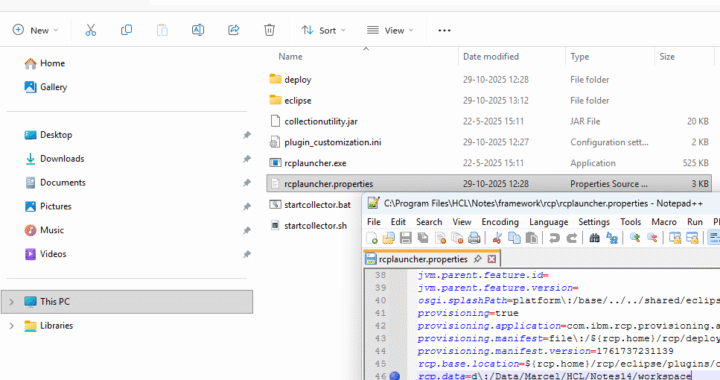Unpin Downloads from quick access
Viewport: 720px width, 380px height.
247,159
